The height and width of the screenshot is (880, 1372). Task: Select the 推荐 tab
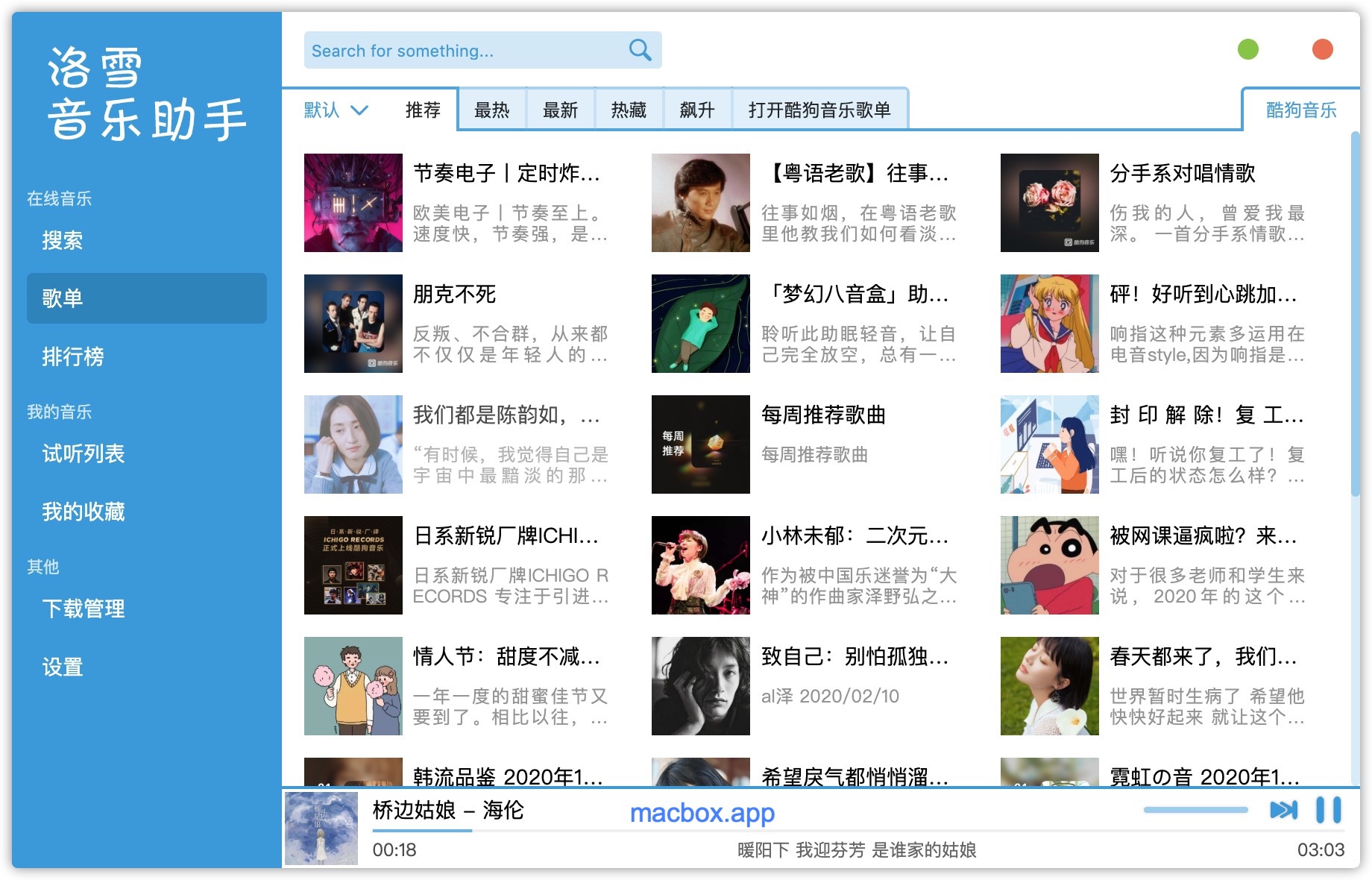pos(423,110)
